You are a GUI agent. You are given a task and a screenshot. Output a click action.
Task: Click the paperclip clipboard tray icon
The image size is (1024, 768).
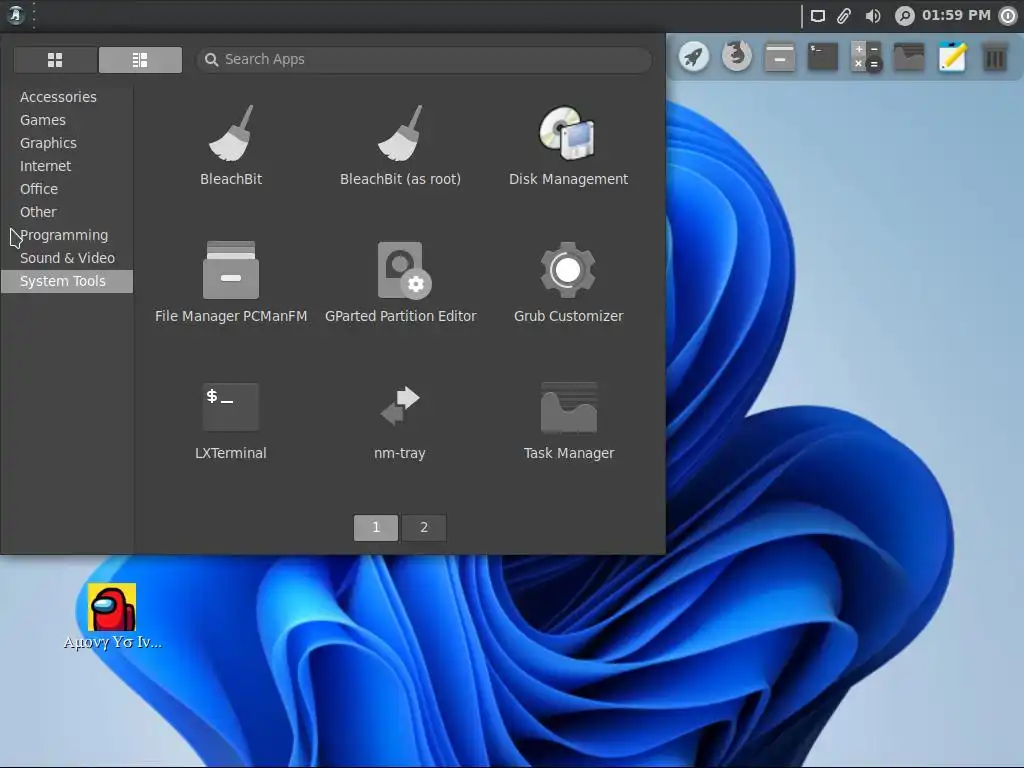844,16
